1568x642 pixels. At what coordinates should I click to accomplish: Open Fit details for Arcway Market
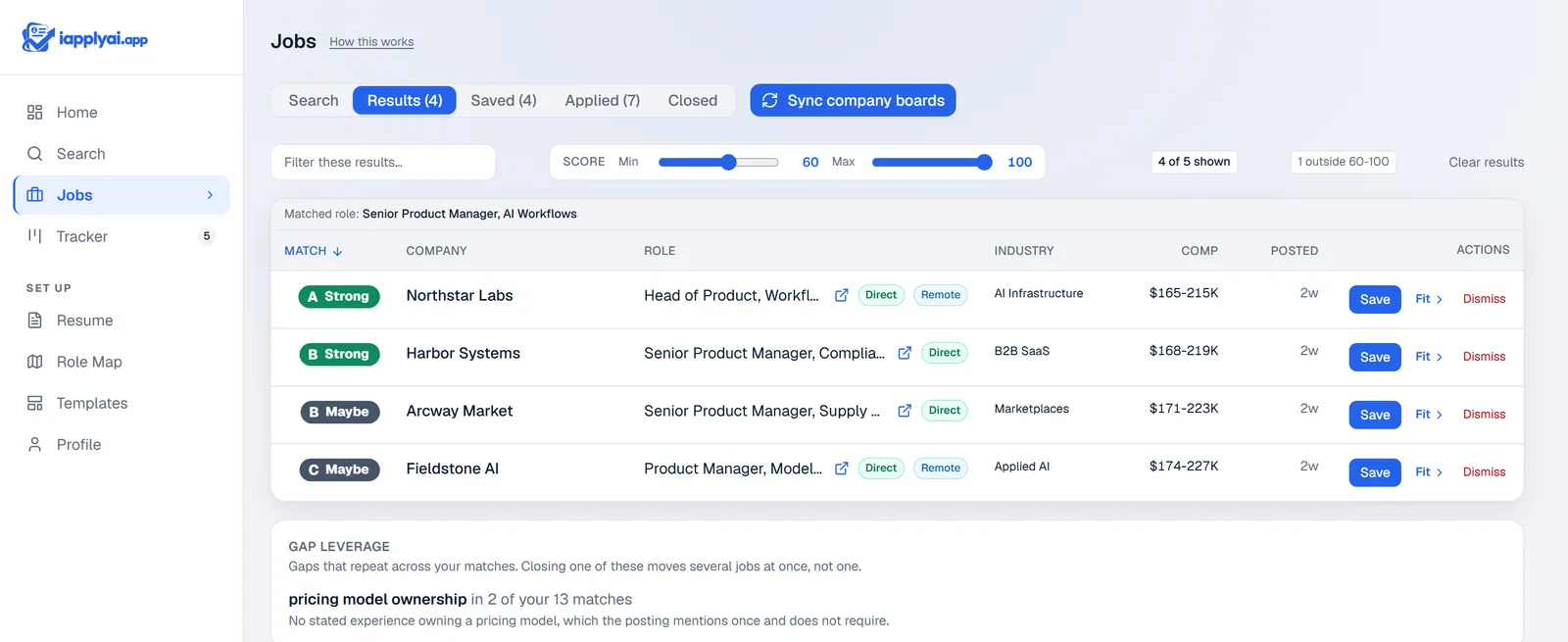click(1429, 415)
